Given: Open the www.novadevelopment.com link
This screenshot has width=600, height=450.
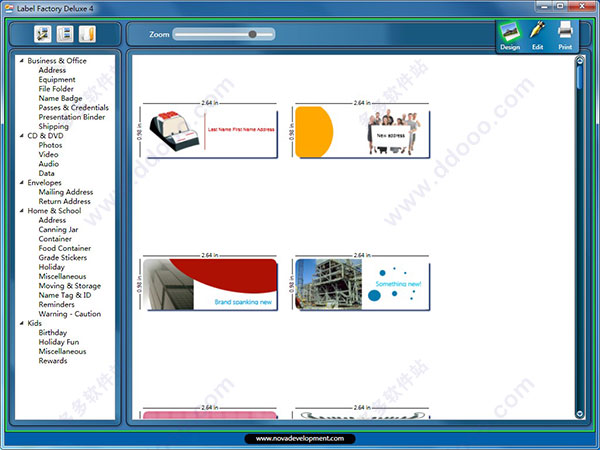Looking at the screenshot, I should [300, 439].
